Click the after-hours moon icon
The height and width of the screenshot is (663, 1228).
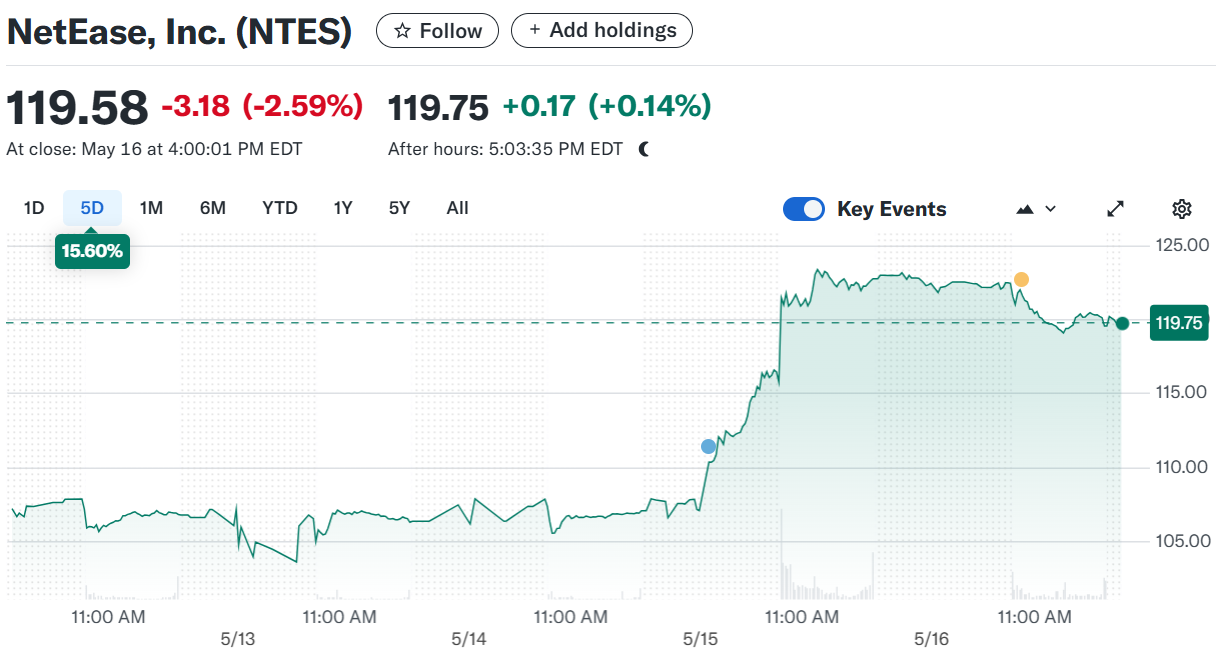click(x=644, y=149)
